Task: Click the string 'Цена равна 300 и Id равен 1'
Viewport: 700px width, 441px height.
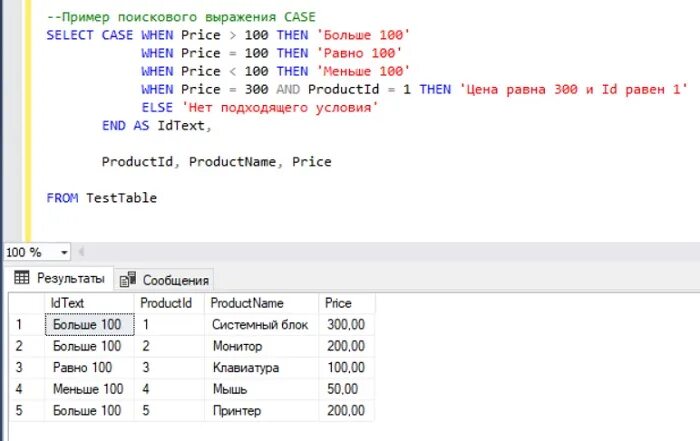Action: click(574, 89)
